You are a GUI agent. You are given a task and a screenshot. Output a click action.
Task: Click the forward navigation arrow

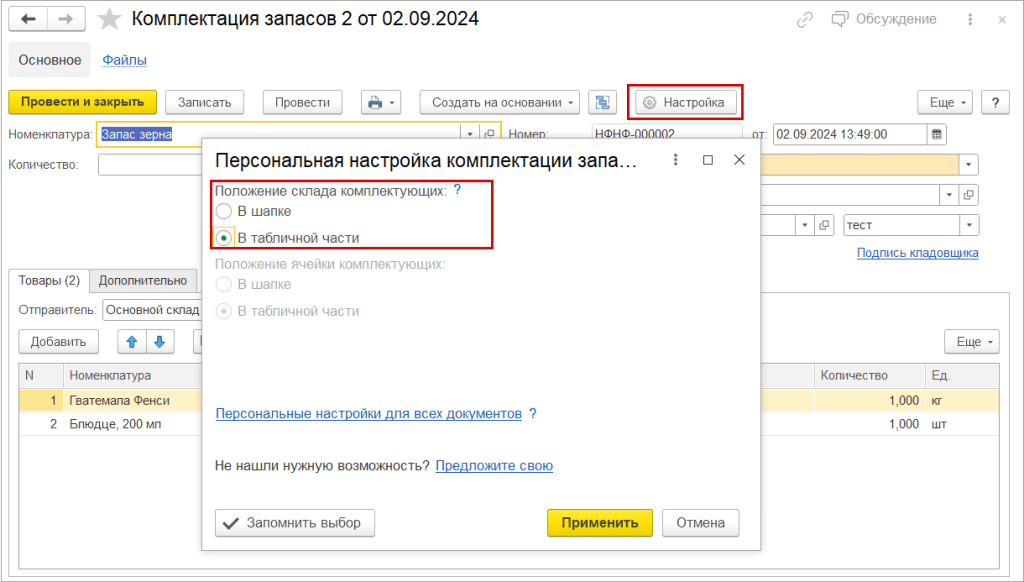(x=66, y=20)
